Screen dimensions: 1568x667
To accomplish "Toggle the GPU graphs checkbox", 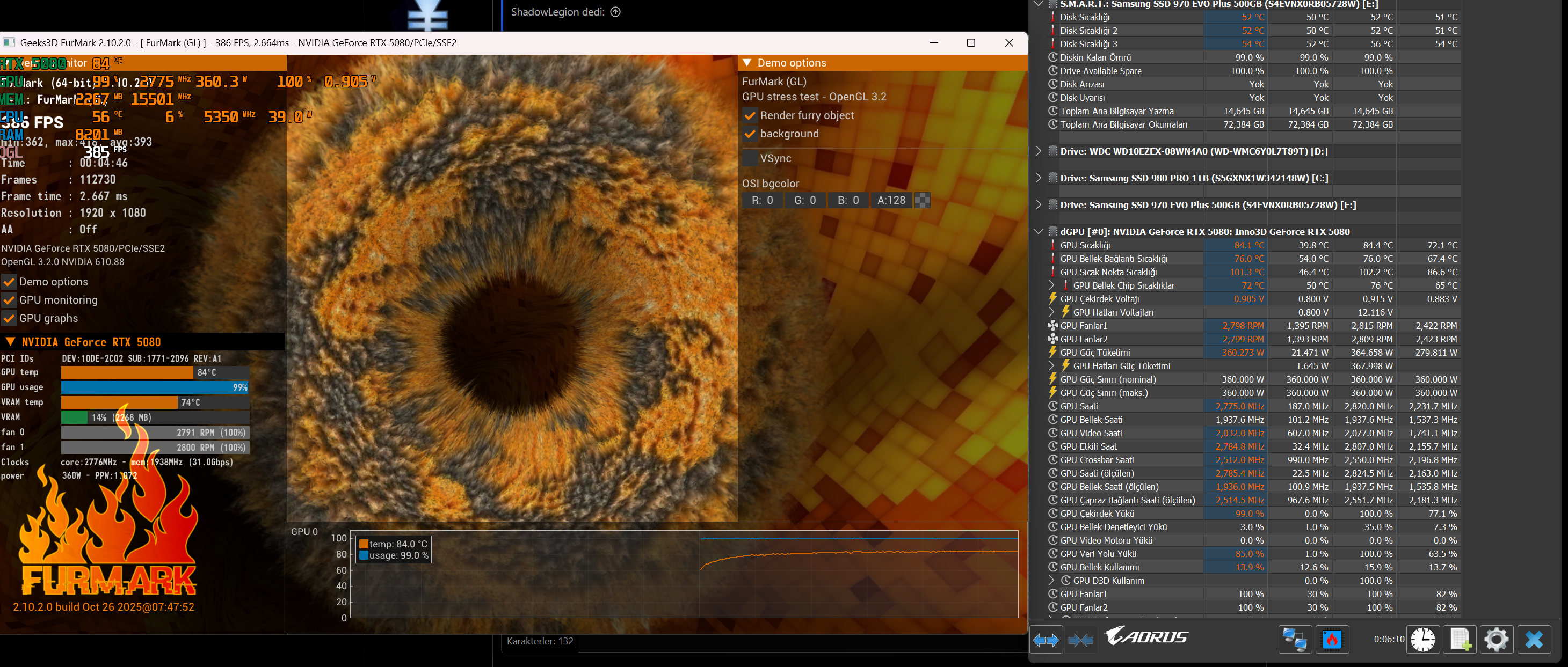I will (x=9, y=319).
